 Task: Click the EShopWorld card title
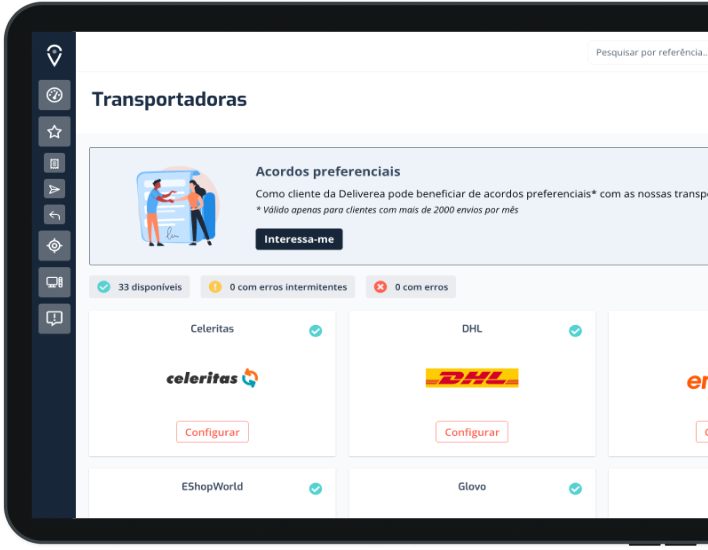(212, 486)
